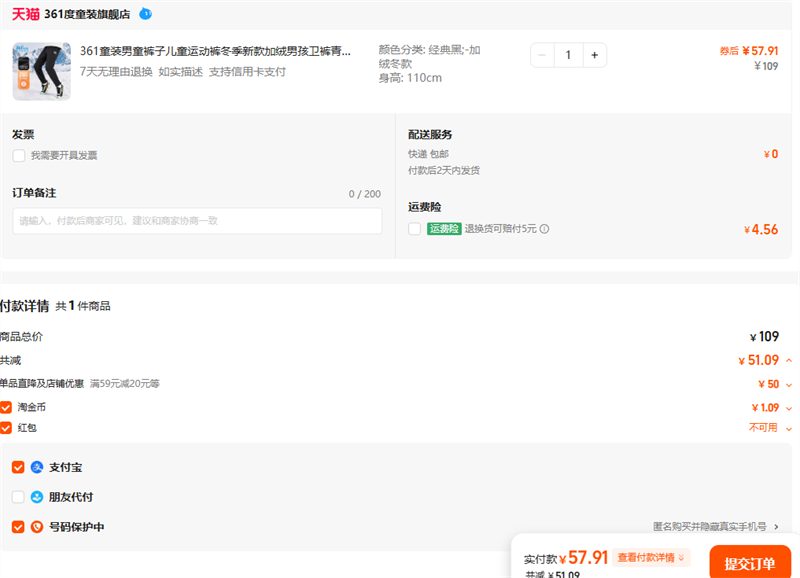Viewport: 800px width, 578px height.
Task: Click the 订单备注 note input field
Action: click(197, 221)
